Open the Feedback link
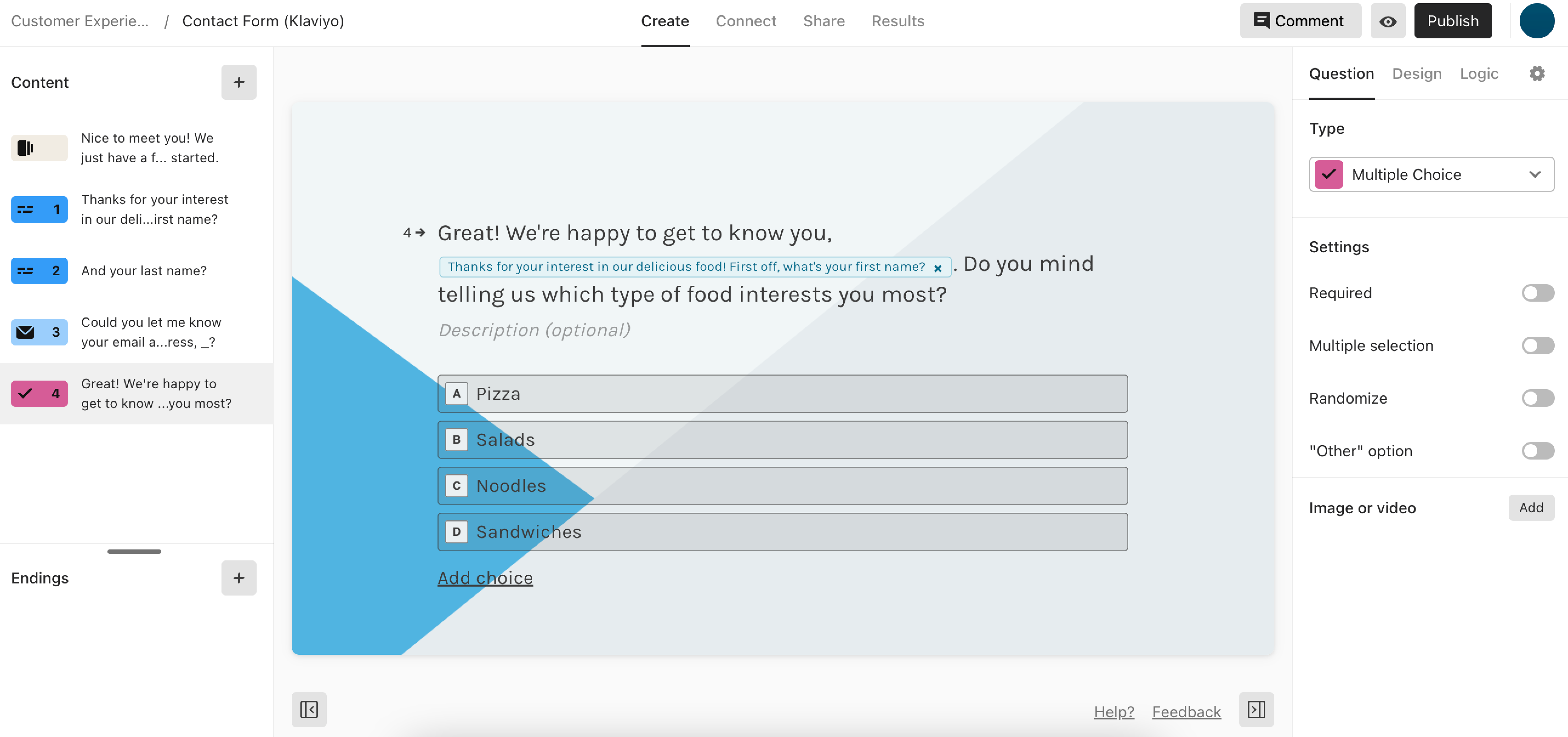1568x737 pixels. [1186, 712]
